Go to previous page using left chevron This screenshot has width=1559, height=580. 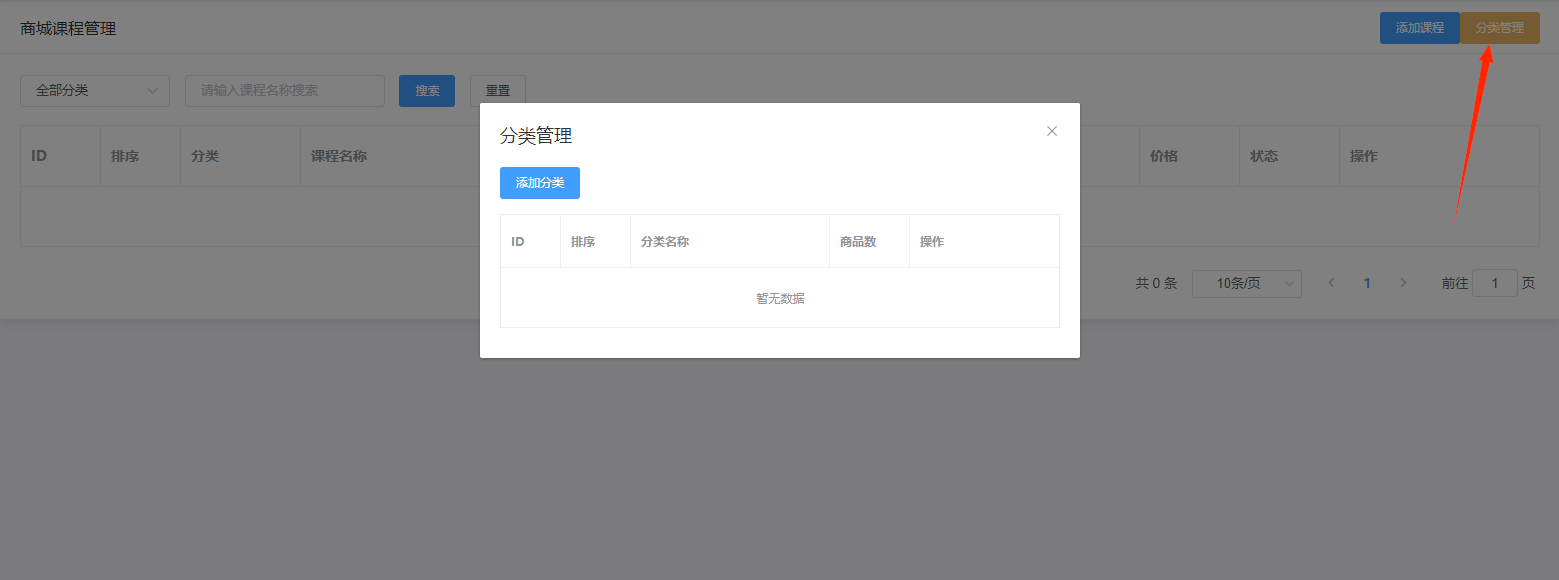1331,284
